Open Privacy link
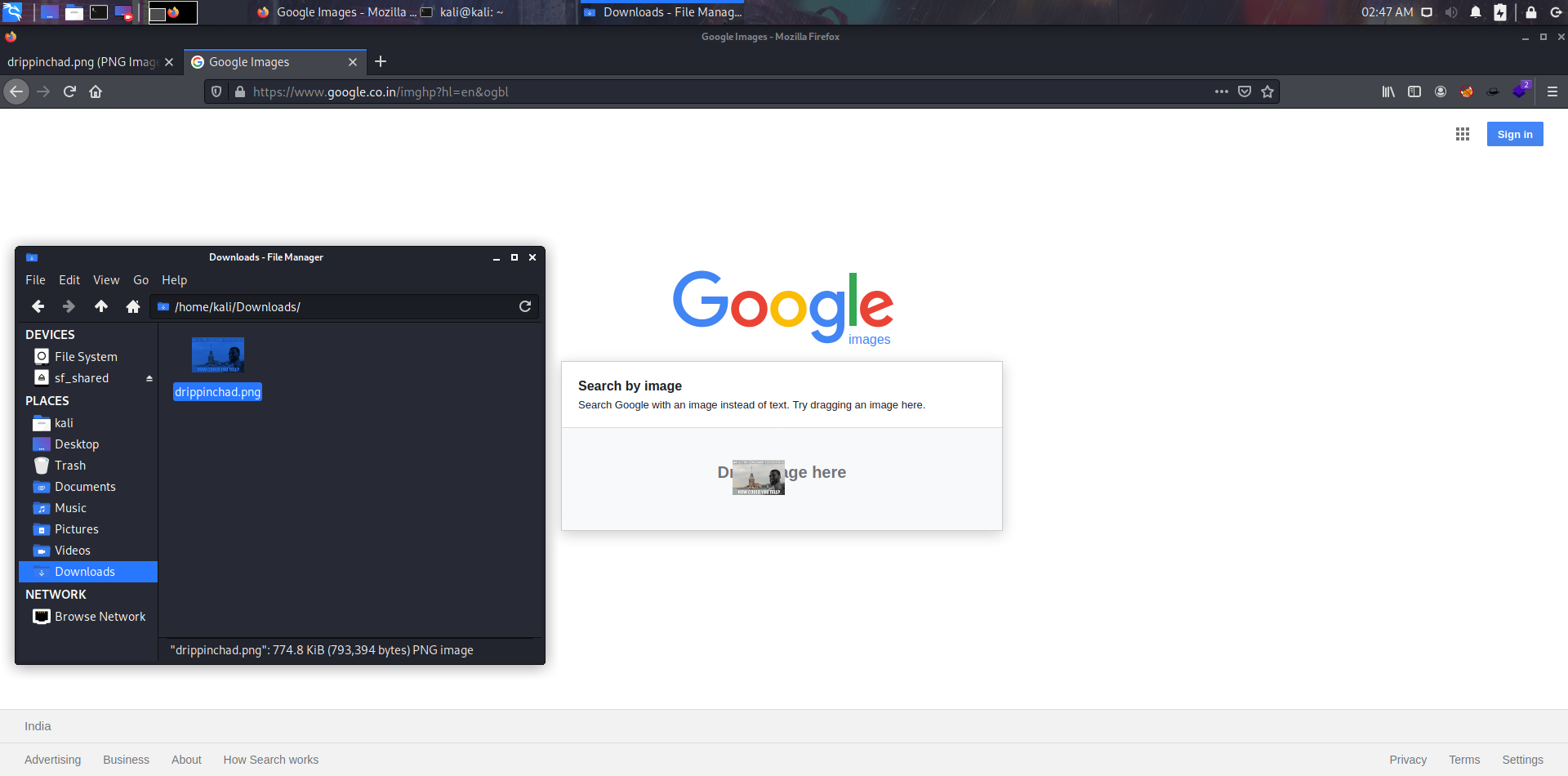The width and height of the screenshot is (1568, 776). 1408,760
